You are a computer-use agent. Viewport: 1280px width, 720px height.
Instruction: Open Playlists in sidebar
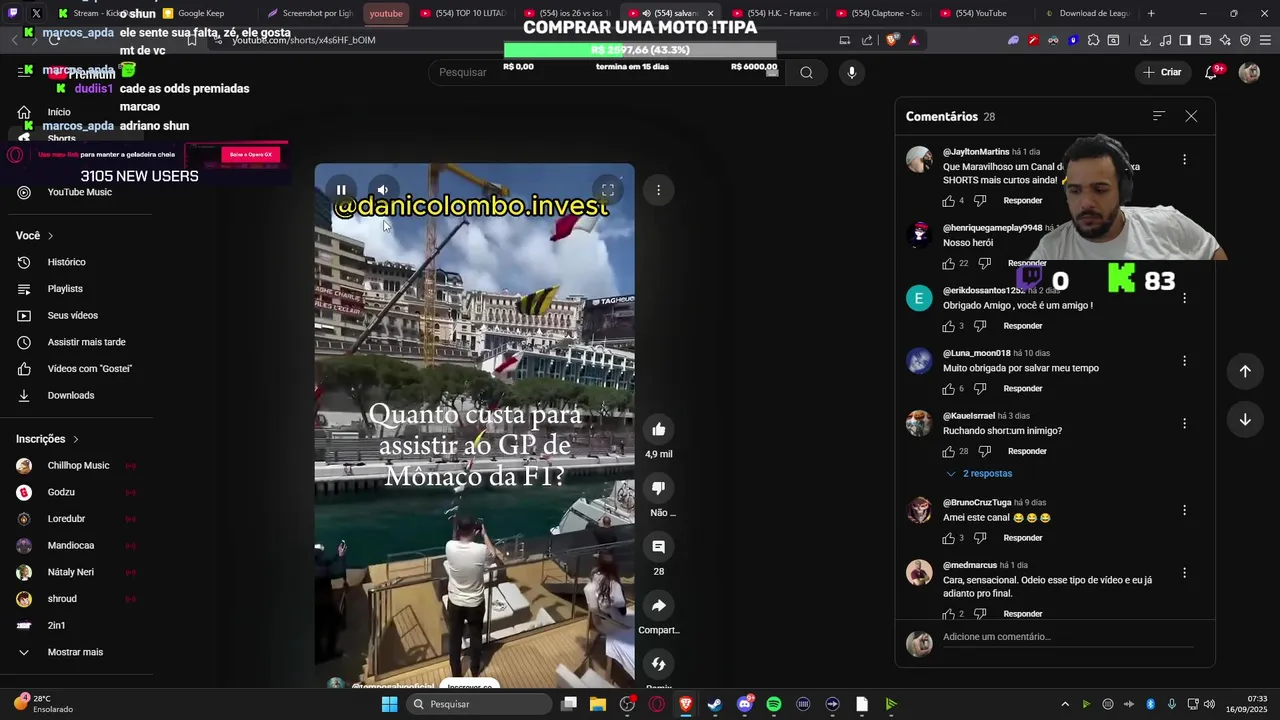click(65, 289)
